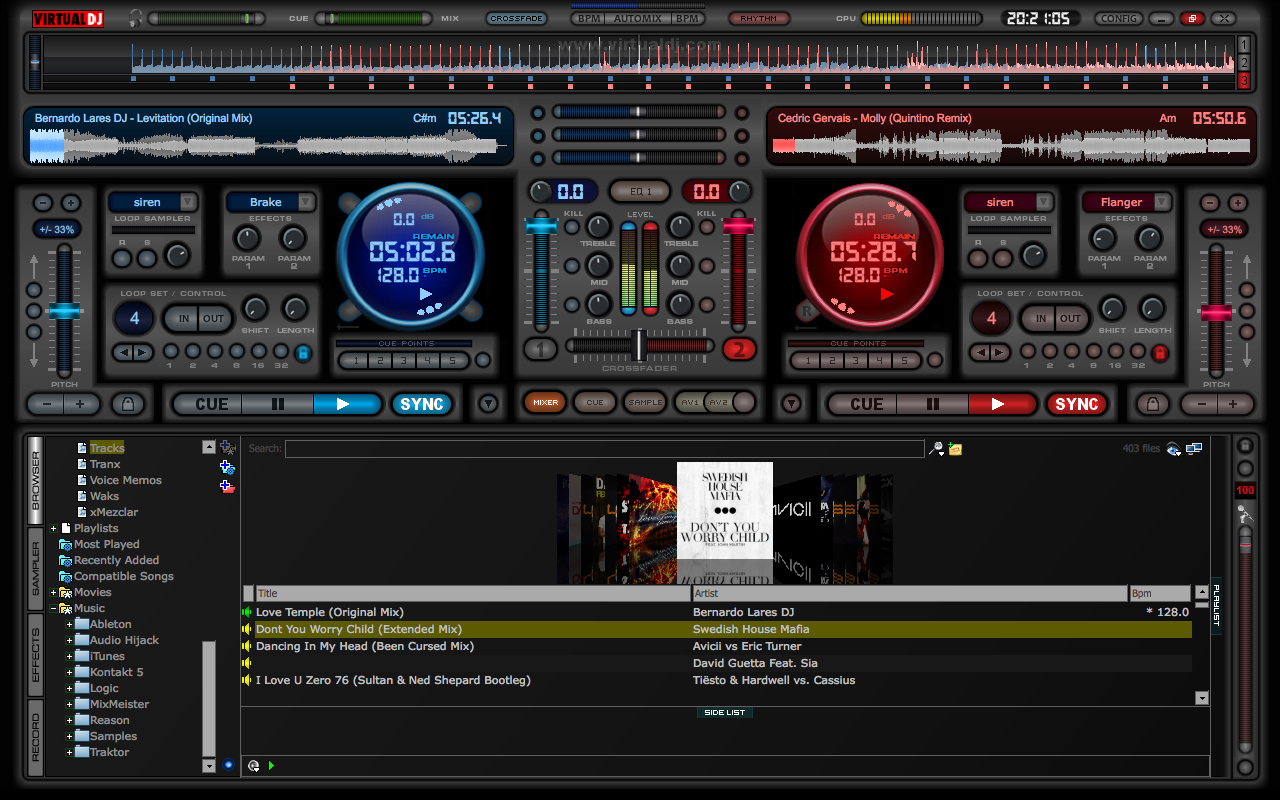Click the folder icon right of search bar
Screen dimensions: 1280x800
(955, 449)
